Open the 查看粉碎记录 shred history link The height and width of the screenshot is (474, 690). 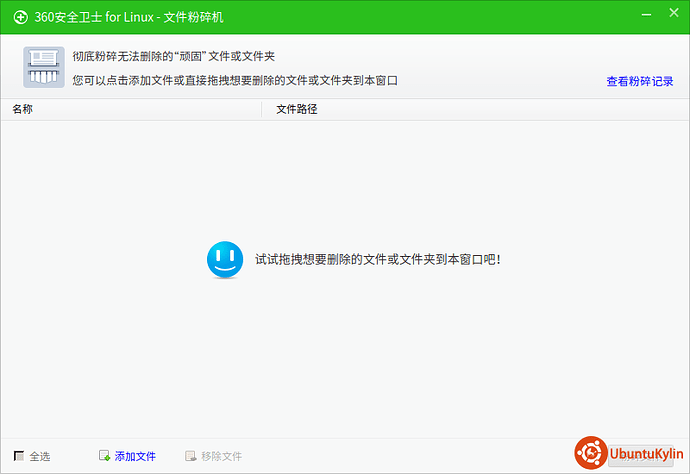click(x=640, y=81)
